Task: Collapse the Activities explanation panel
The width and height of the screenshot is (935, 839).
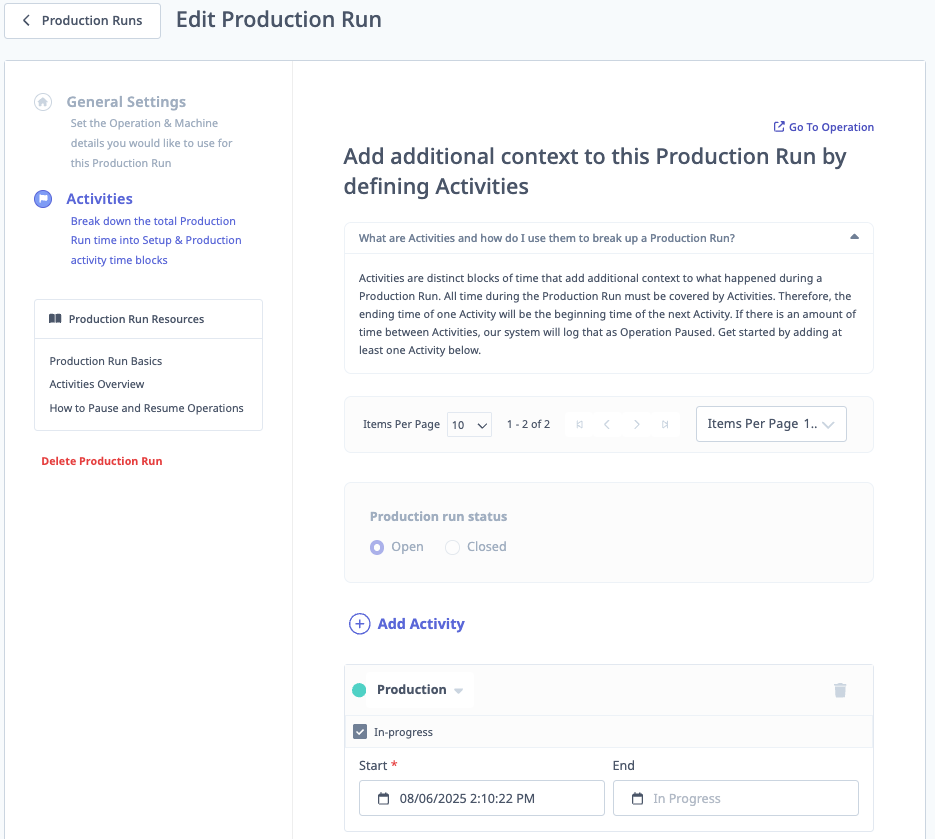Action: point(854,238)
